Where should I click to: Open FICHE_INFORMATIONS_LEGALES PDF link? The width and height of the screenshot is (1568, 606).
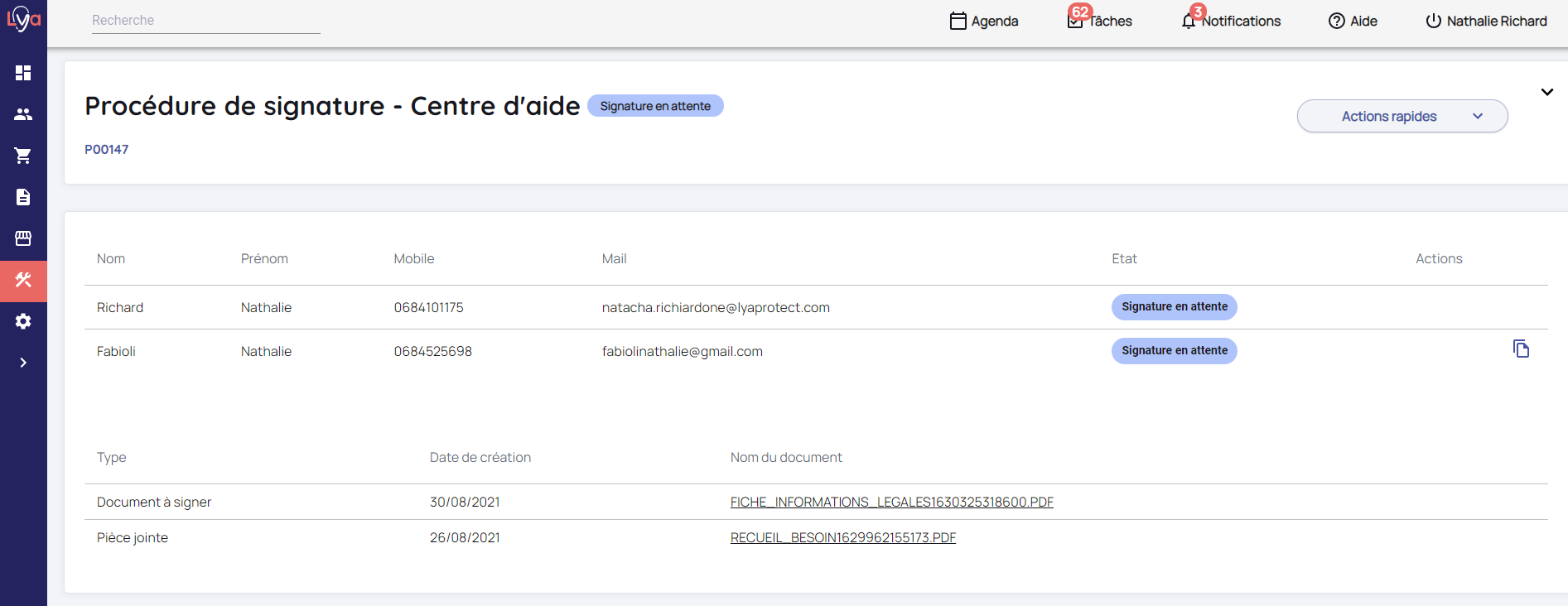(x=891, y=503)
